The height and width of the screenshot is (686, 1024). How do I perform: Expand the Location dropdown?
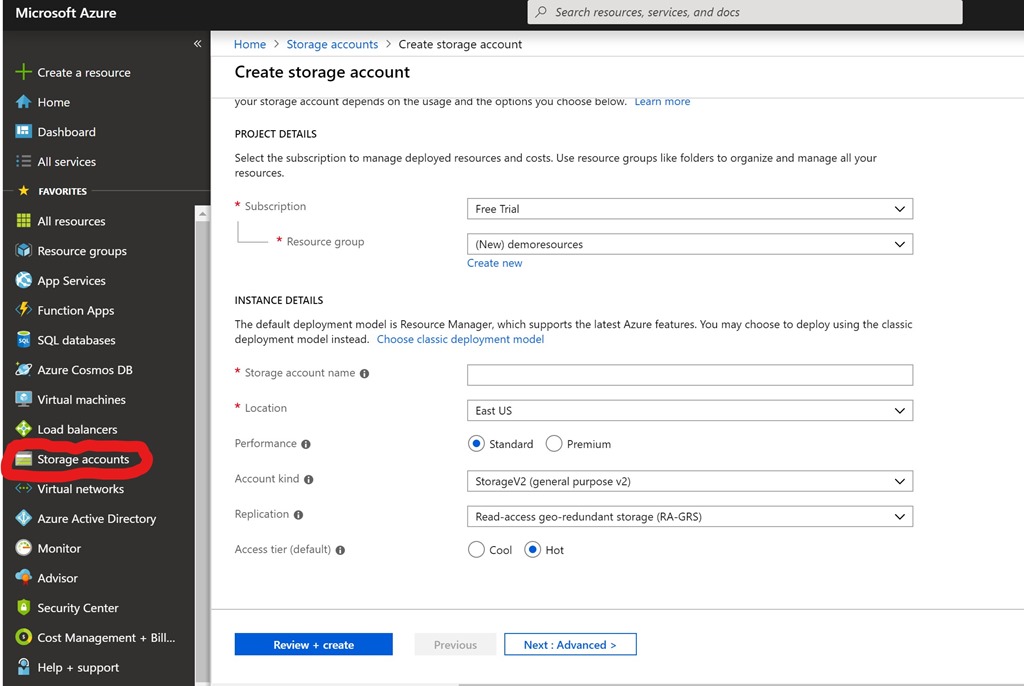tap(690, 410)
